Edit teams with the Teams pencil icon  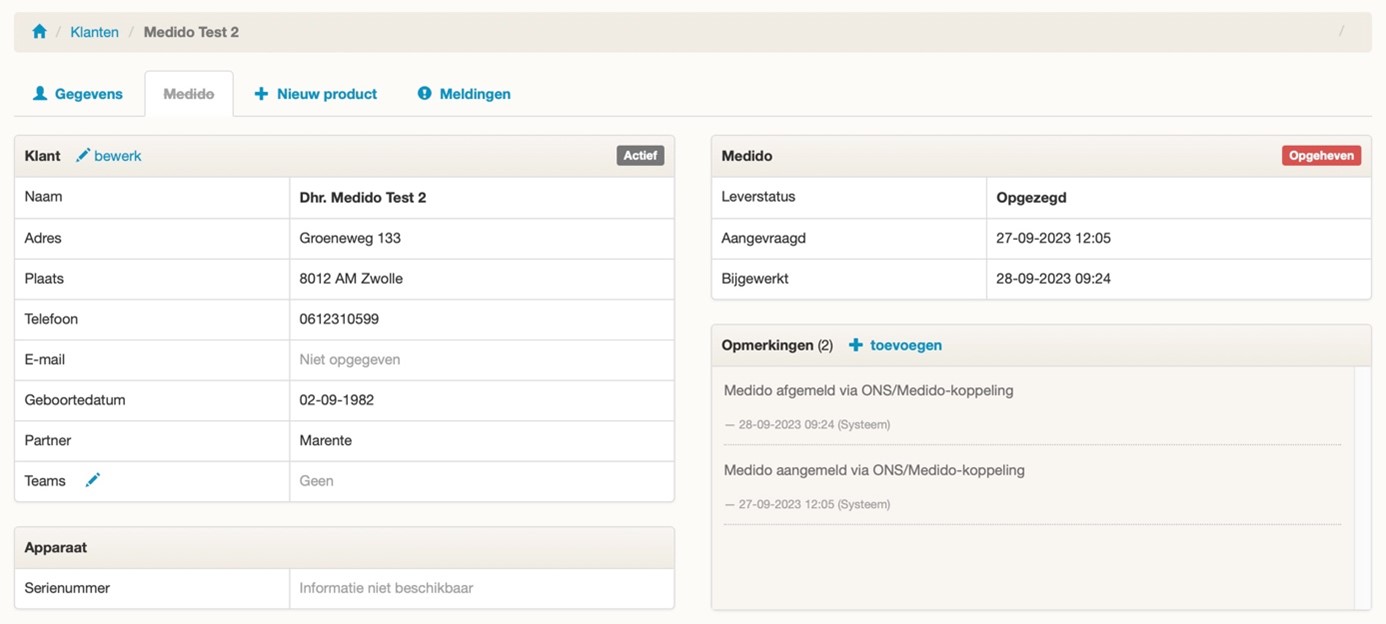click(x=93, y=480)
